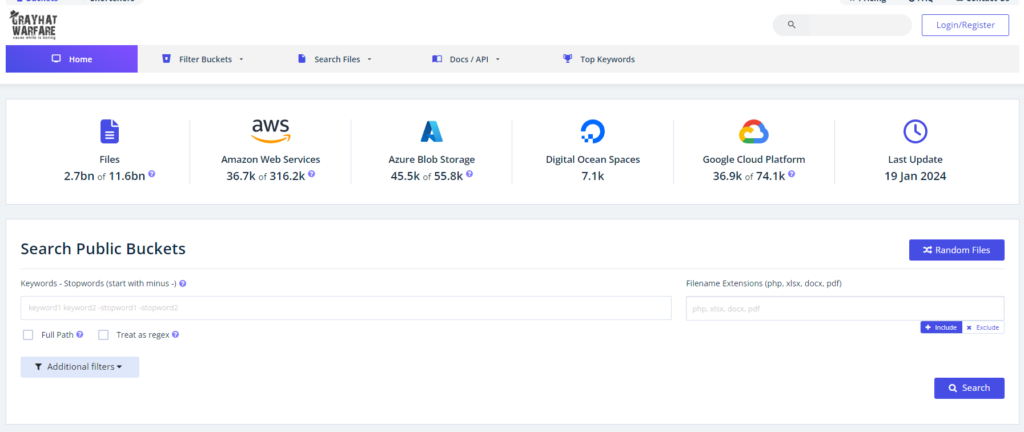Click the Random Files button

click(957, 250)
